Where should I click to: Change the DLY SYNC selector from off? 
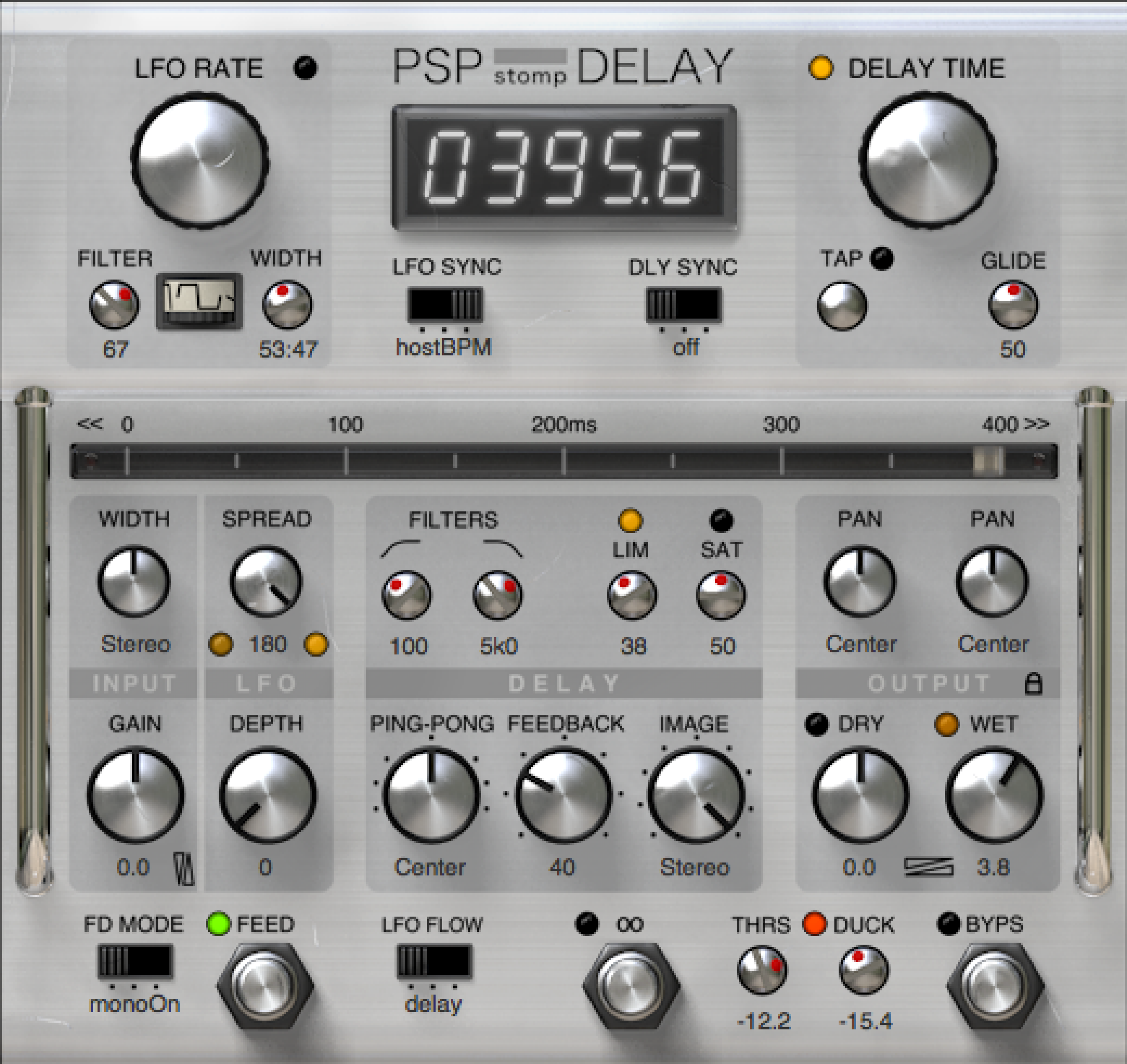point(684,305)
